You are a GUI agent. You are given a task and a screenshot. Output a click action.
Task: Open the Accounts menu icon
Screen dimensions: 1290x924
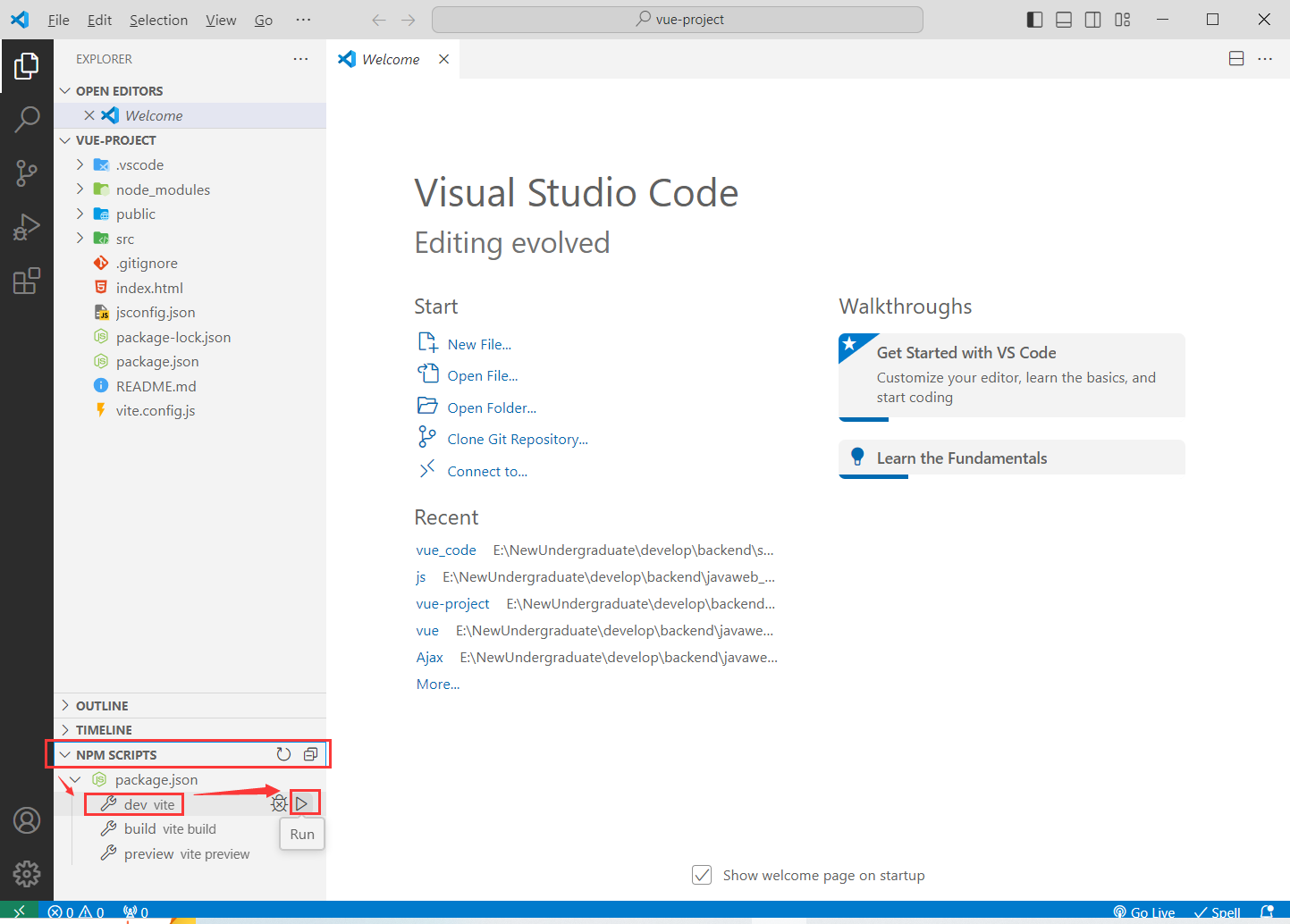click(27, 820)
